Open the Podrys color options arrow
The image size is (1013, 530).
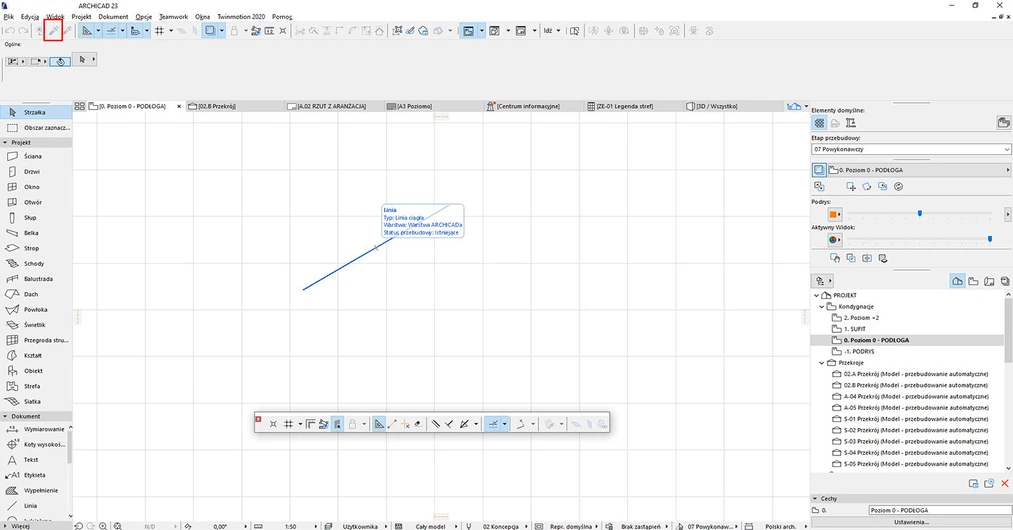click(839, 214)
